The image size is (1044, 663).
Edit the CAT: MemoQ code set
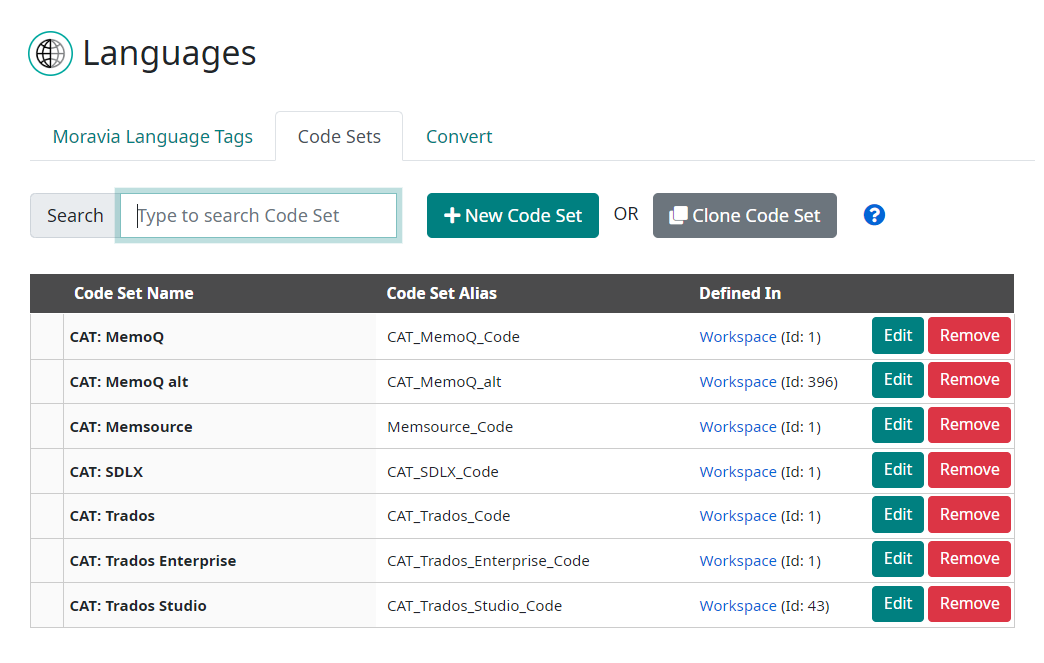pyautogui.click(x=898, y=335)
